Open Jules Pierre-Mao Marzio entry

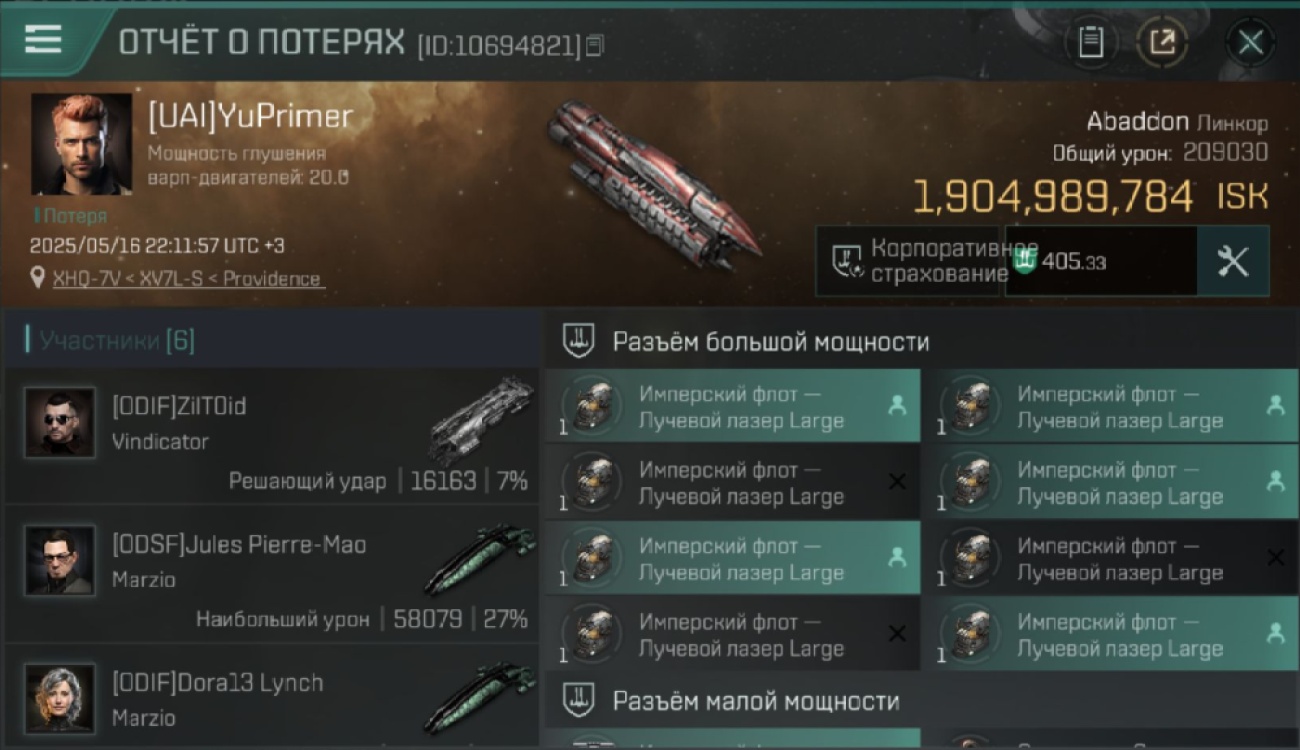[x=272, y=574]
